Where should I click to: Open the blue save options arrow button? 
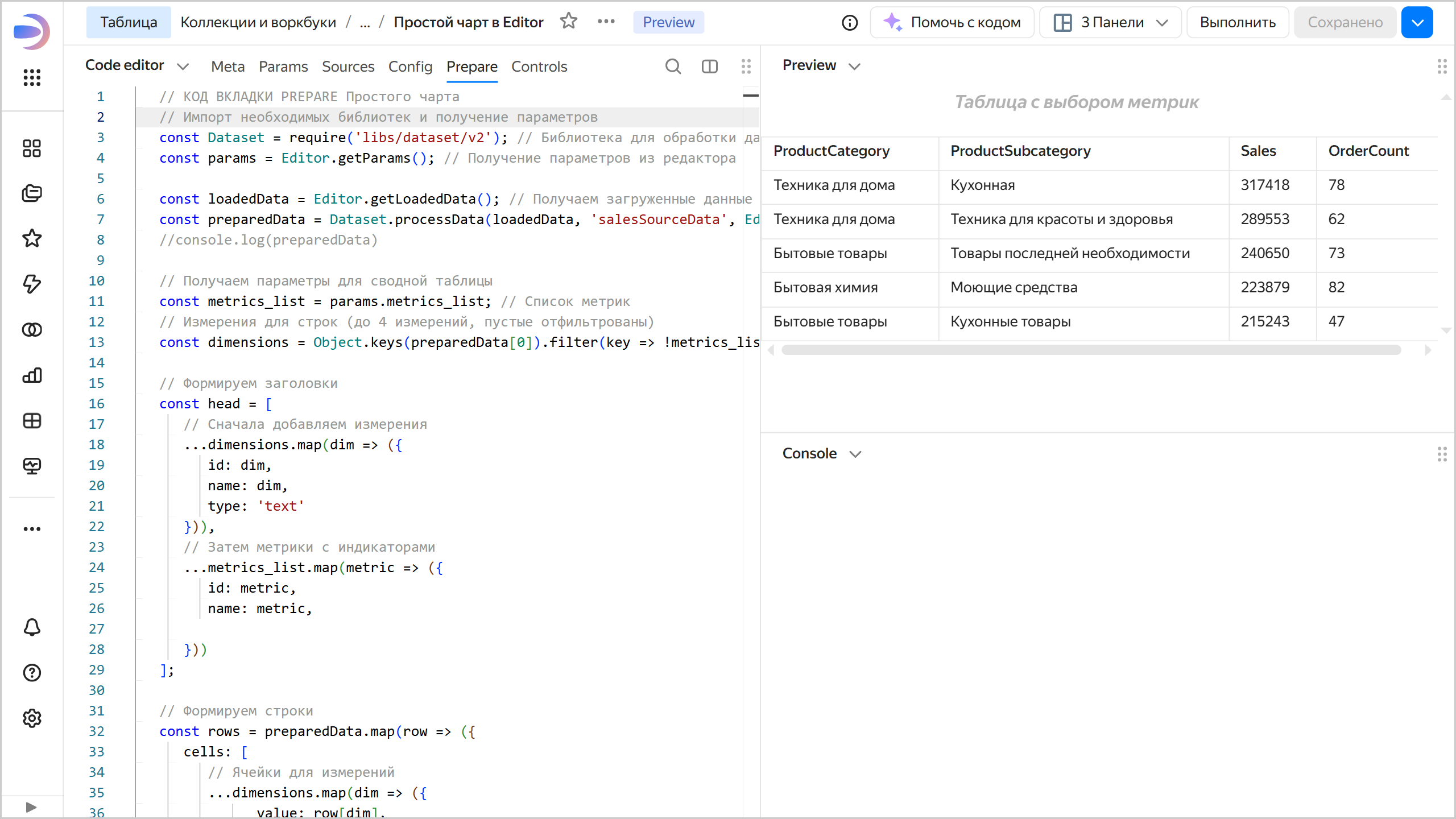tap(1417, 22)
